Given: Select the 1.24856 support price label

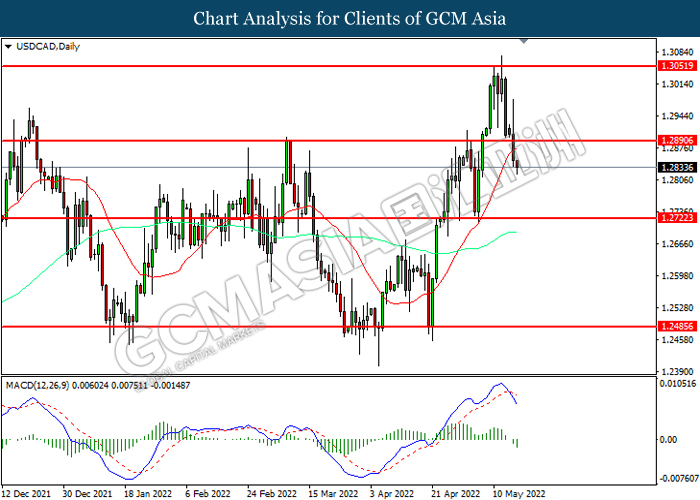Looking at the screenshot, I should tap(677, 326).
